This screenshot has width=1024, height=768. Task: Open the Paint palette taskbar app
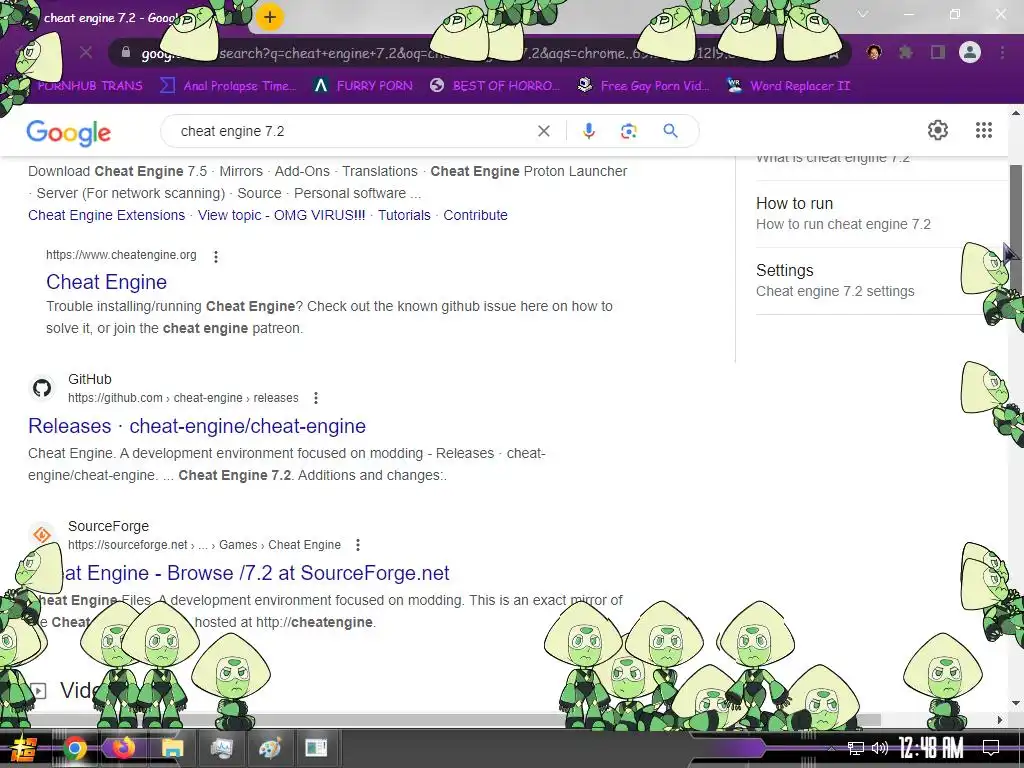(x=269, y=748)
